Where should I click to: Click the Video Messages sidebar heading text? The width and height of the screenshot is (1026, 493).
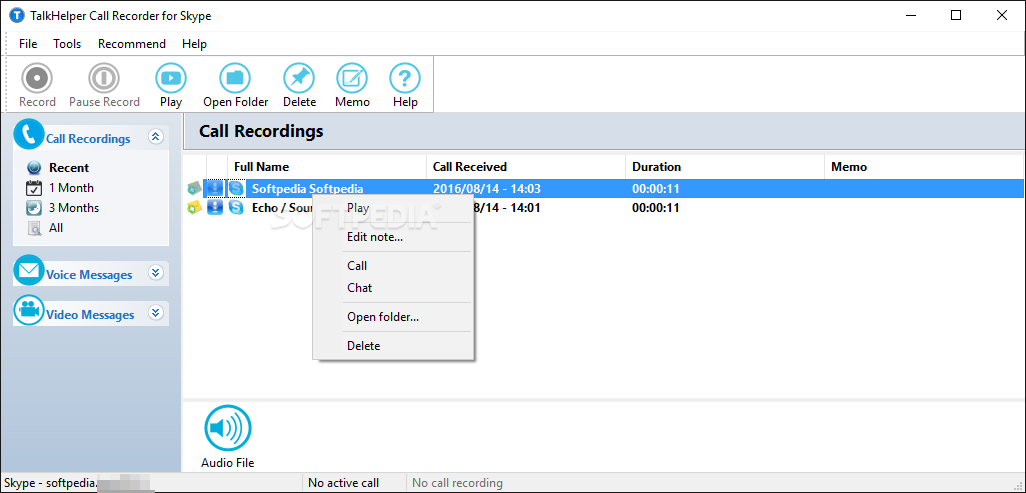pos(90,315)
